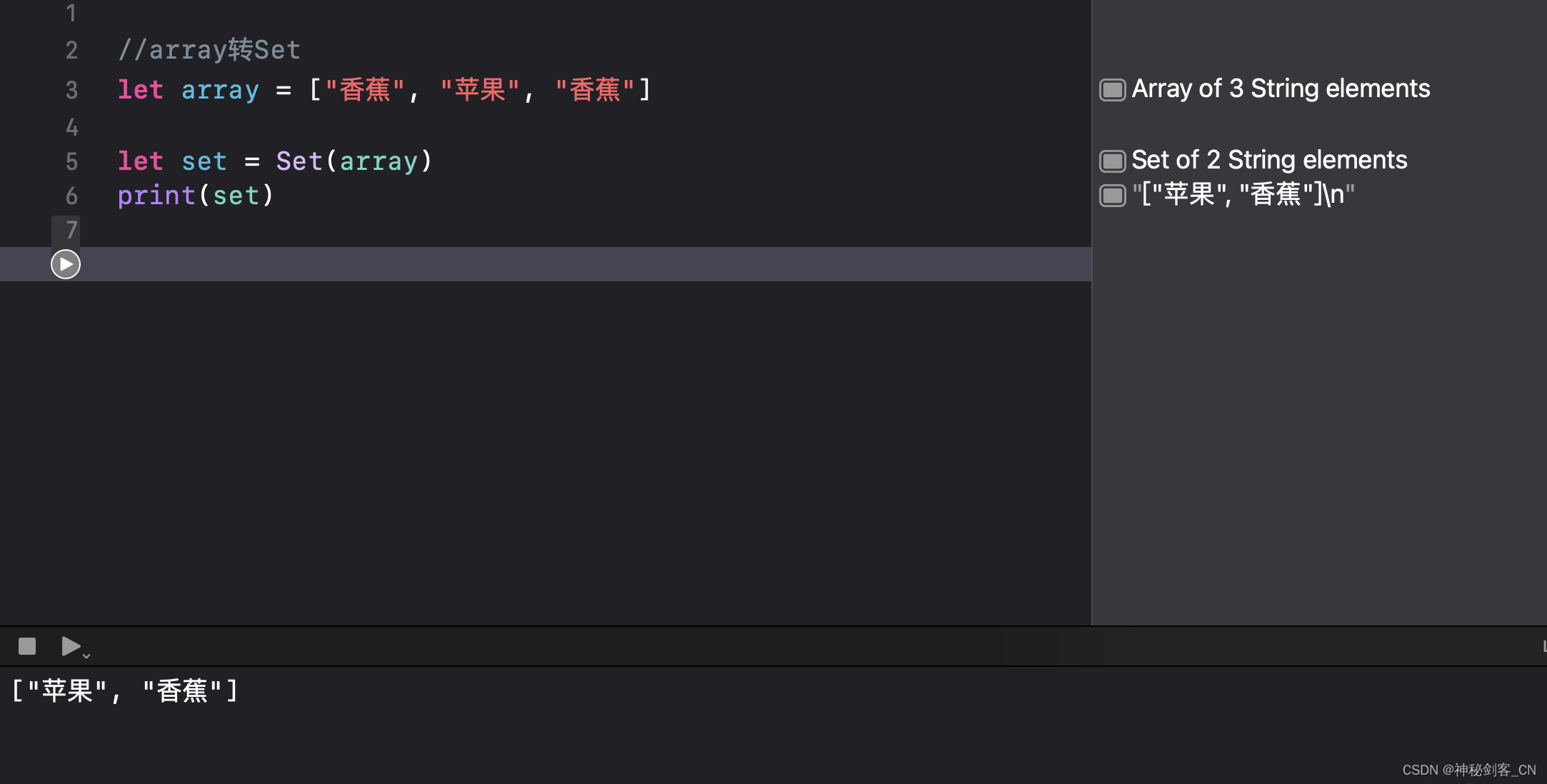The width and height of the screenshot is (1547, 784).
Task: Click the array variable name on line 3
Action: pos(220,90)
